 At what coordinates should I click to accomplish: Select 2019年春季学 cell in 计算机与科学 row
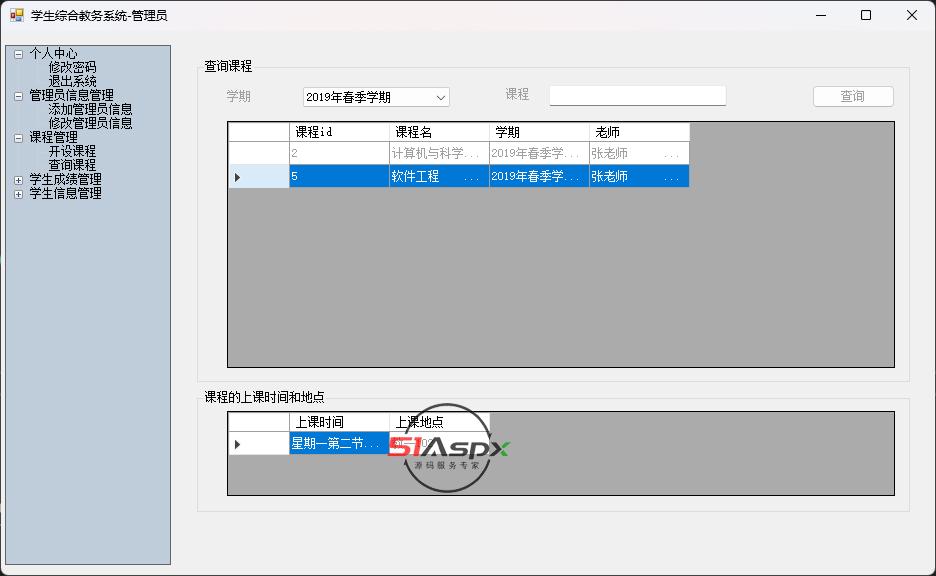[539, 153]
